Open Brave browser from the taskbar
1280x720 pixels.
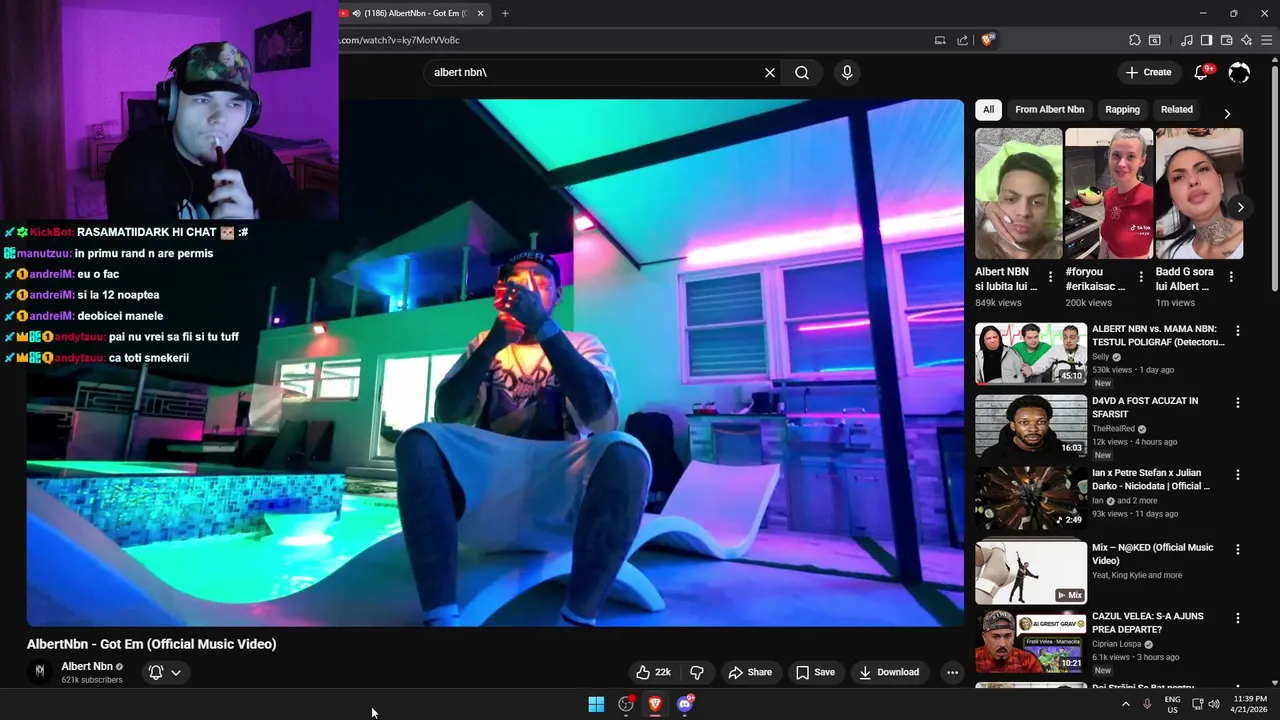click(655, 704)
